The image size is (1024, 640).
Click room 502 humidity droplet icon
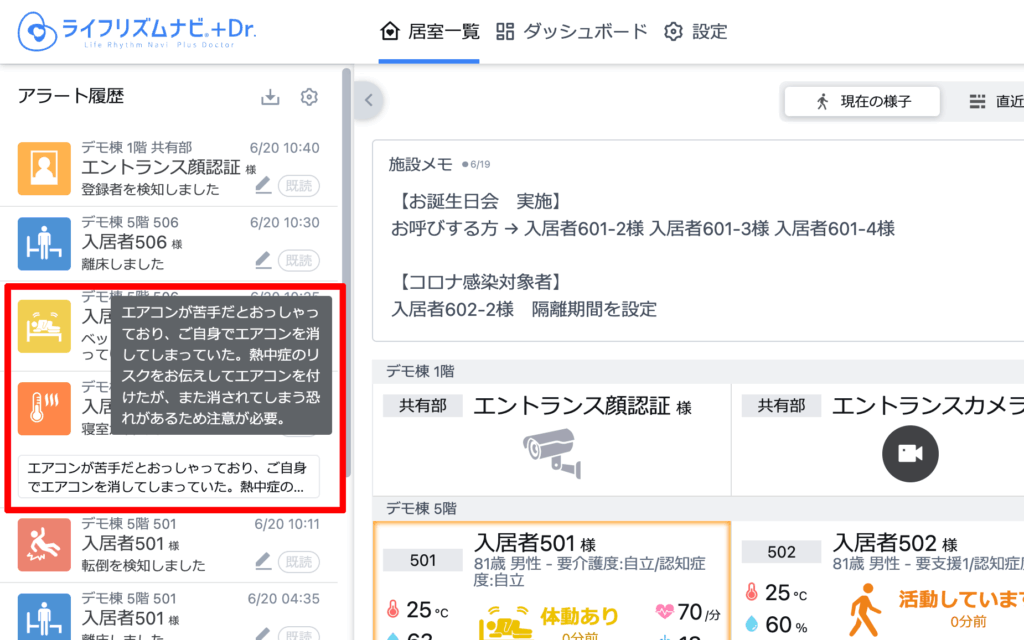tap(752, 624)
